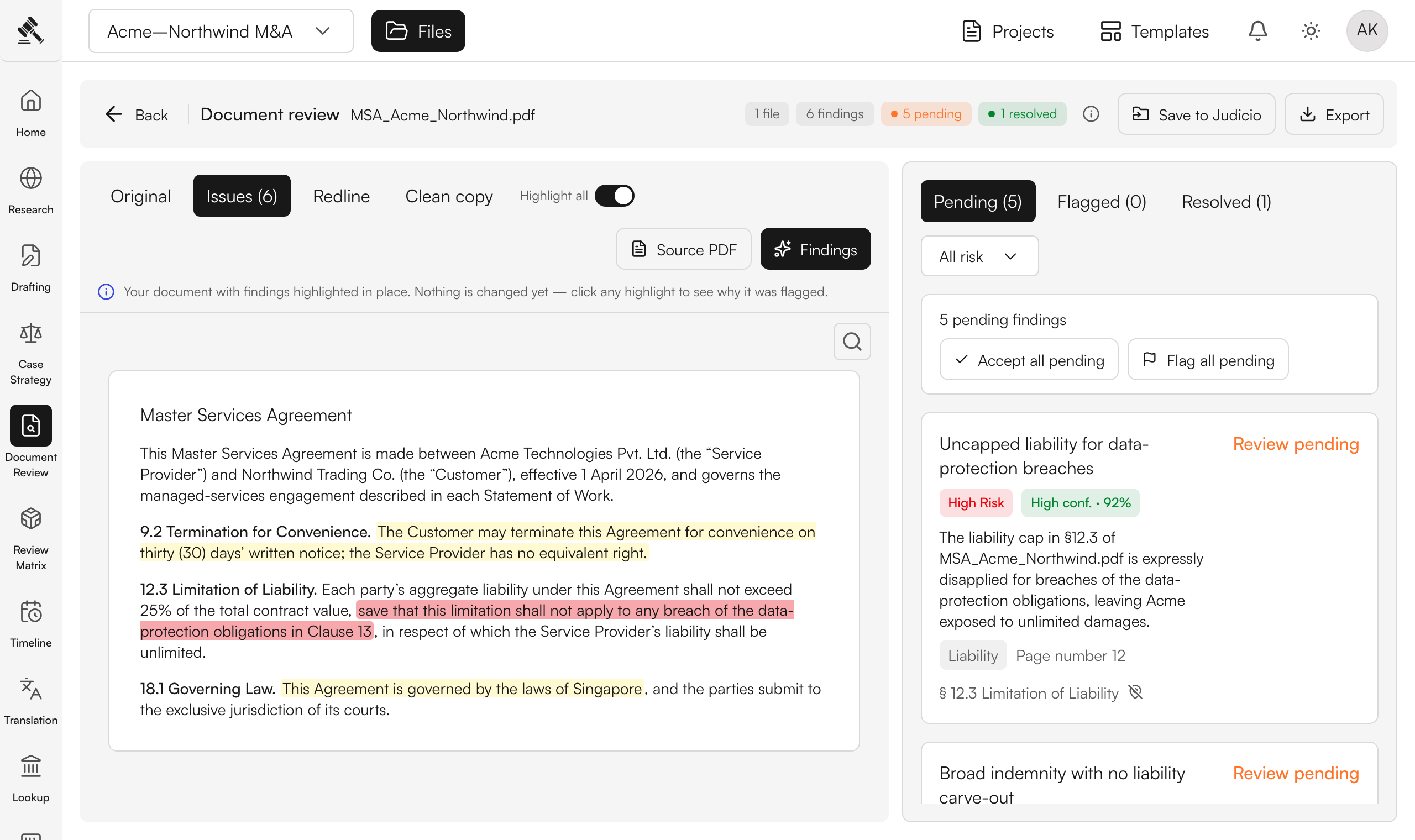Go to Projects in top bar
Image resolution: width=1415 pixels, height=840 pixels.
1008,31
